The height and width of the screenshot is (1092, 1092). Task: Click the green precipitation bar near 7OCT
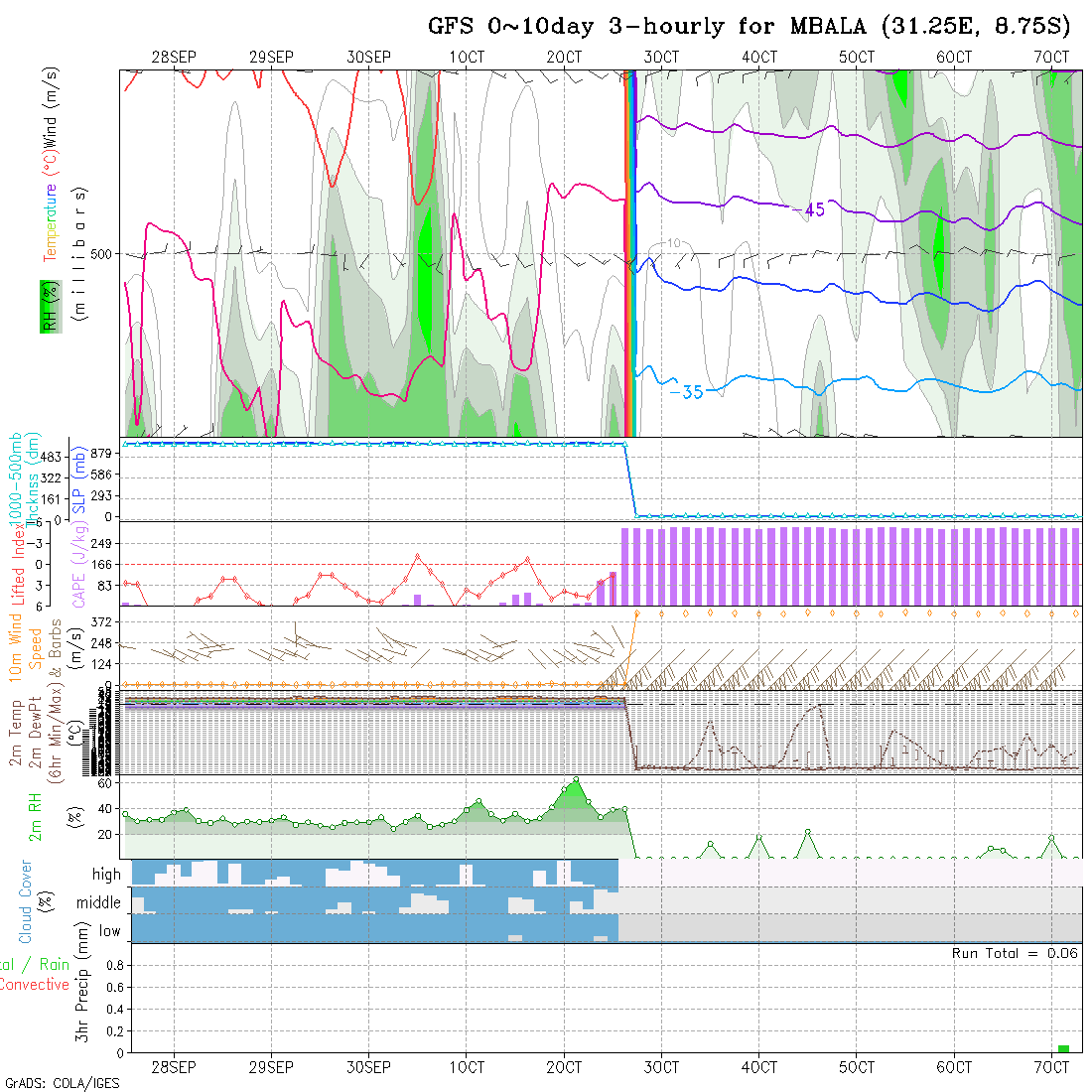pos(1063,1048)
